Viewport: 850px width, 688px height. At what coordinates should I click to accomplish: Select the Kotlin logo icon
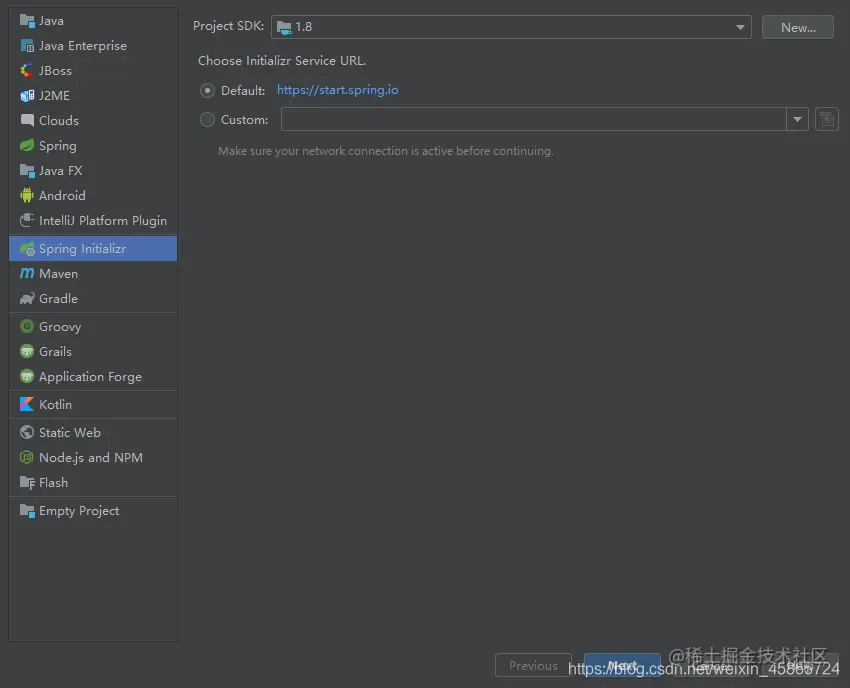click(27, 404)
